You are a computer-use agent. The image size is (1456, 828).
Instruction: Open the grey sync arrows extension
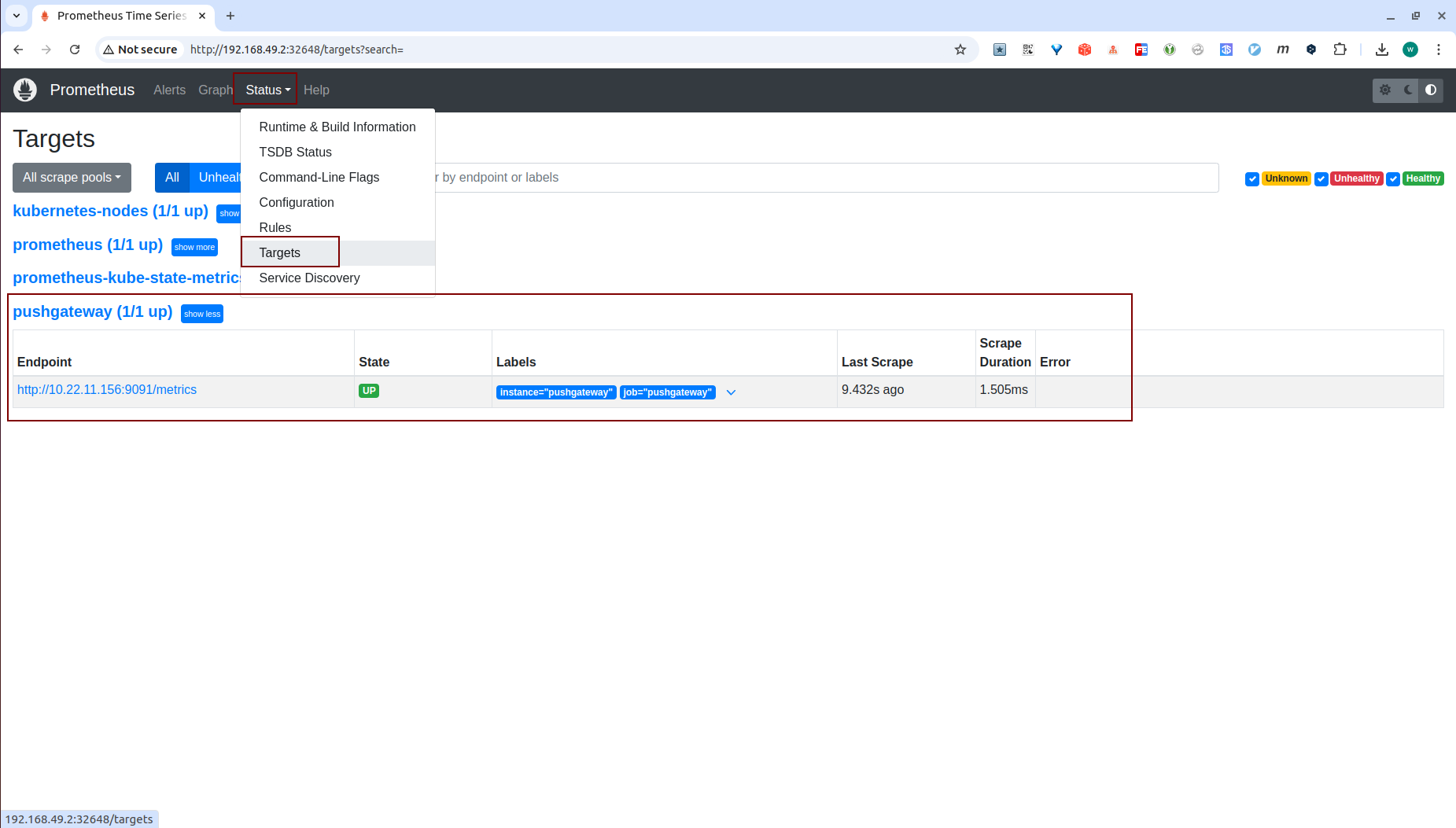(x=1198, y=50)
